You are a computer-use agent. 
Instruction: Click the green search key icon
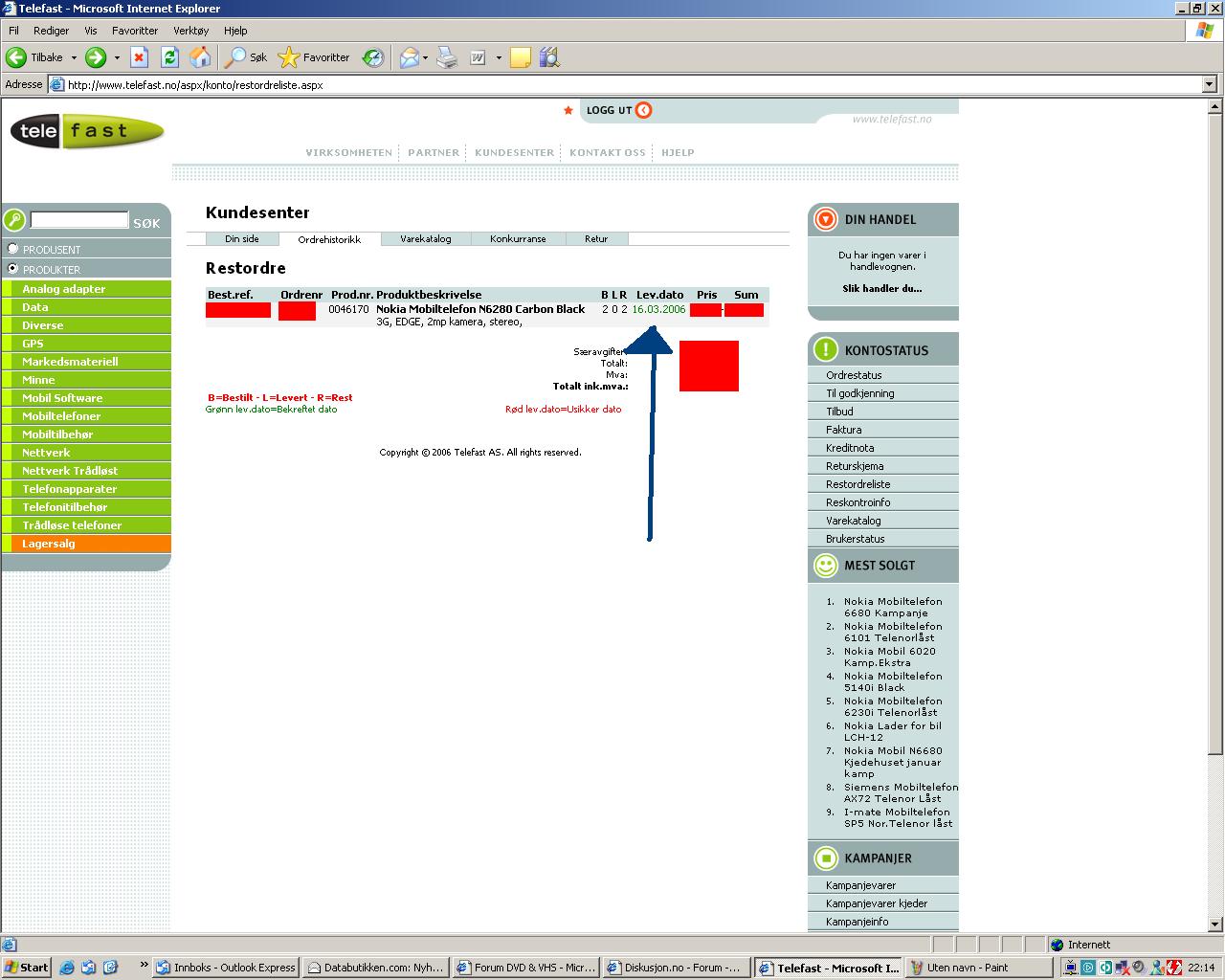click(14, 221)
